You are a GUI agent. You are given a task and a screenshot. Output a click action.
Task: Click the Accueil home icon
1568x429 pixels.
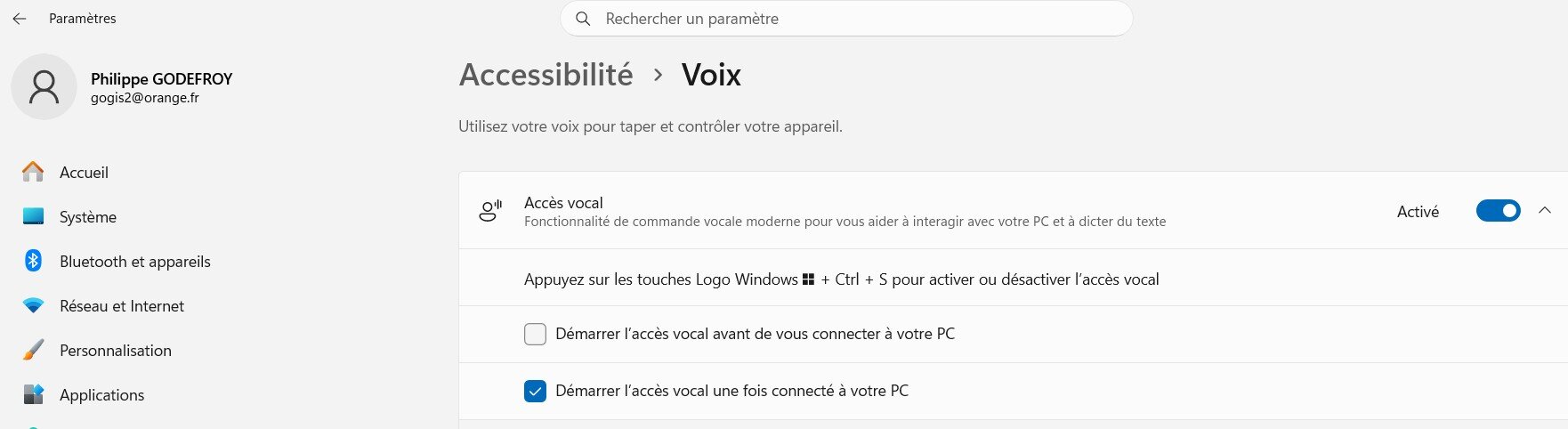(x=33, y=172)
